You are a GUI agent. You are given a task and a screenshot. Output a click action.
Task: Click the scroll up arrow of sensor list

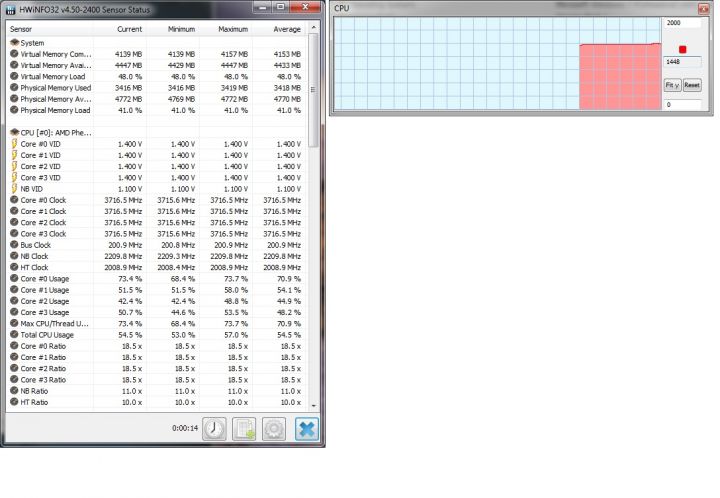(314, 28)
